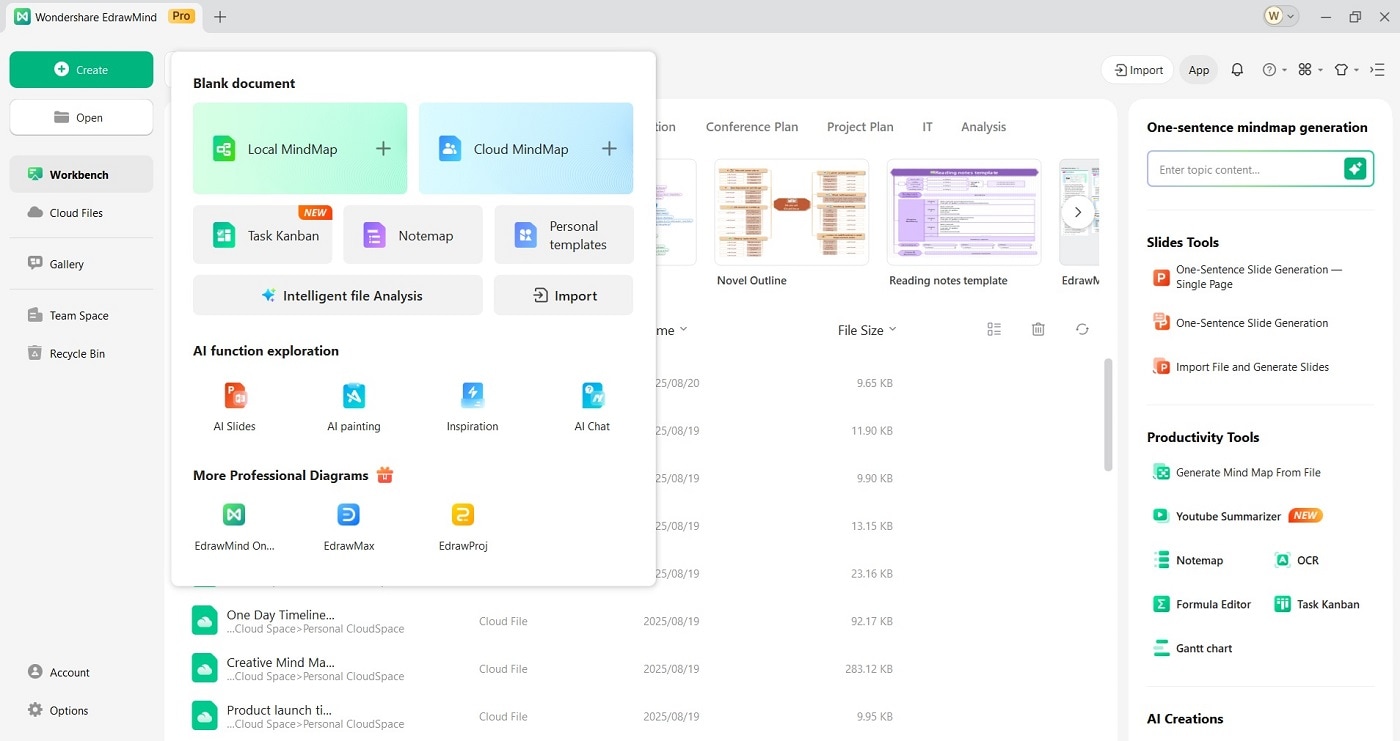
Task: Click the AI generate sparkle button
Action: click(1355, 169)
